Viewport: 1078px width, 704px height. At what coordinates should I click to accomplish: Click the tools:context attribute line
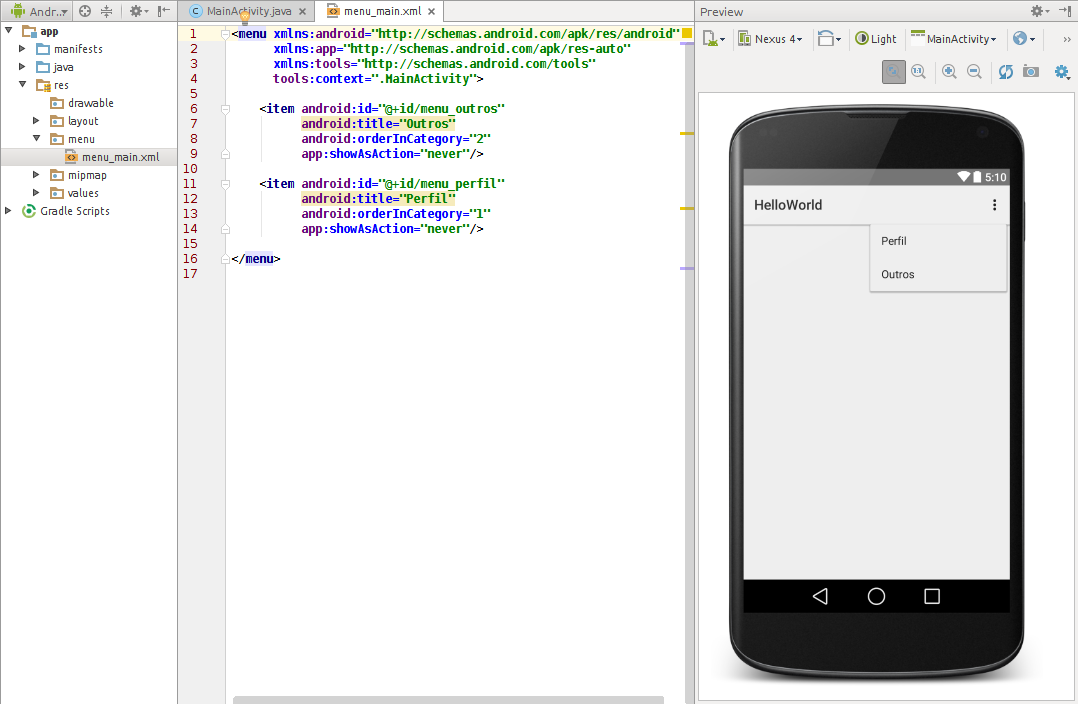coord(378,78)
